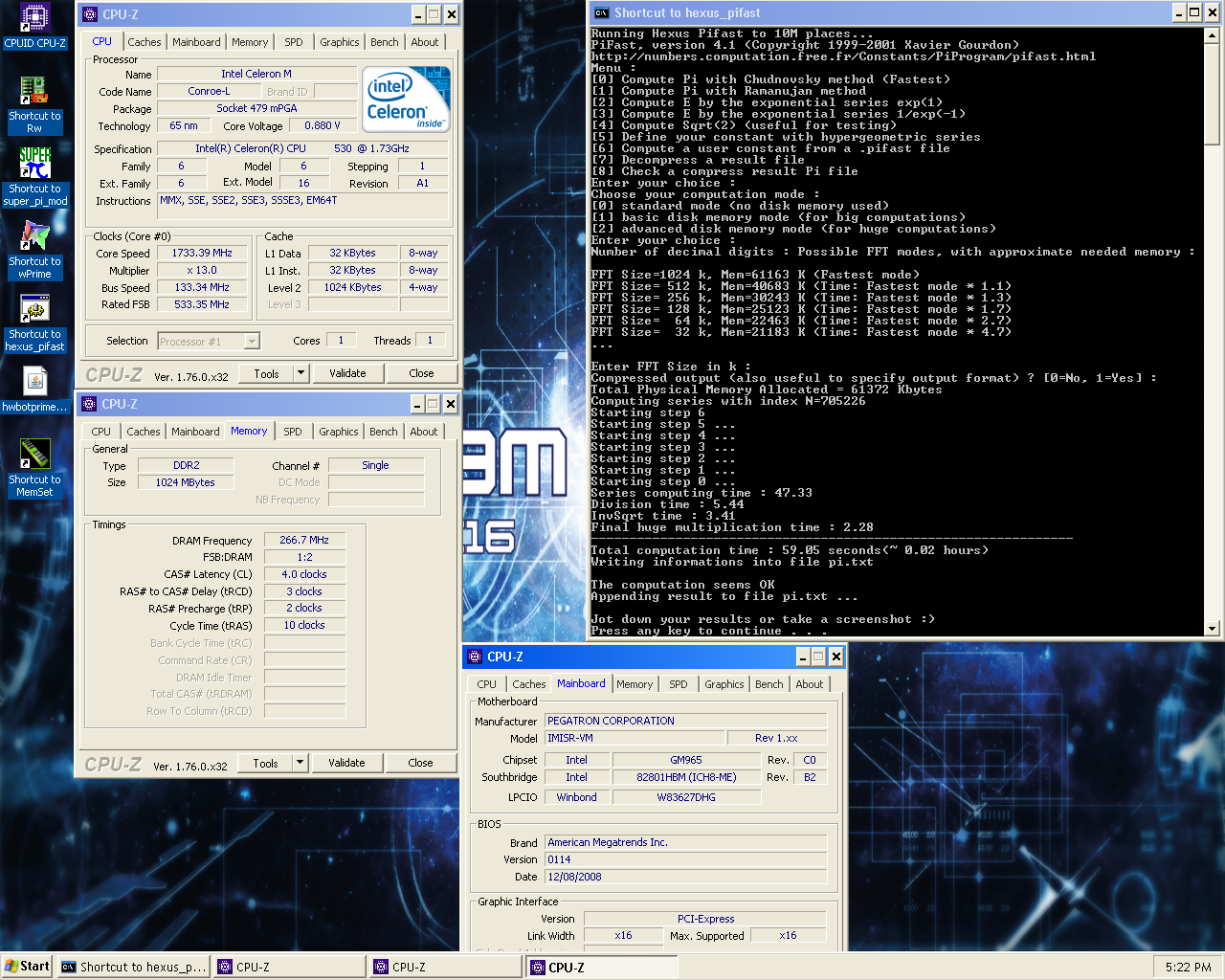Click the CAS# Latency value 4.0 clocks
This screenshot has height=980, width=1225.
pos(304,574)
